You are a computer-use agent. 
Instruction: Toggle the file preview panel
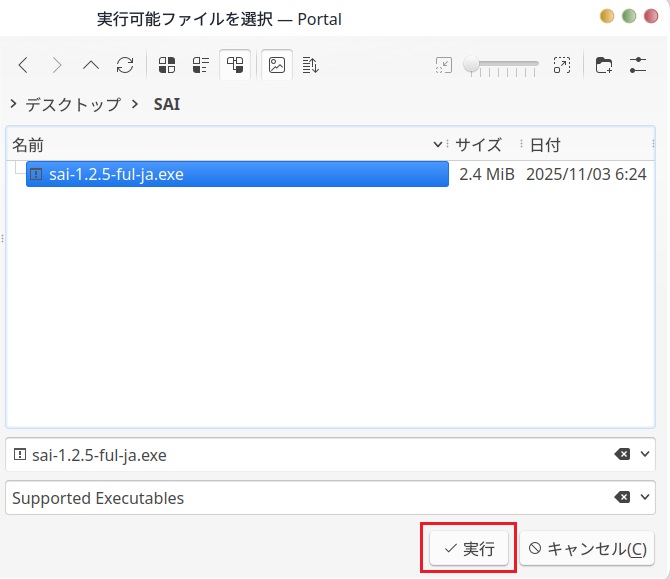276,65
